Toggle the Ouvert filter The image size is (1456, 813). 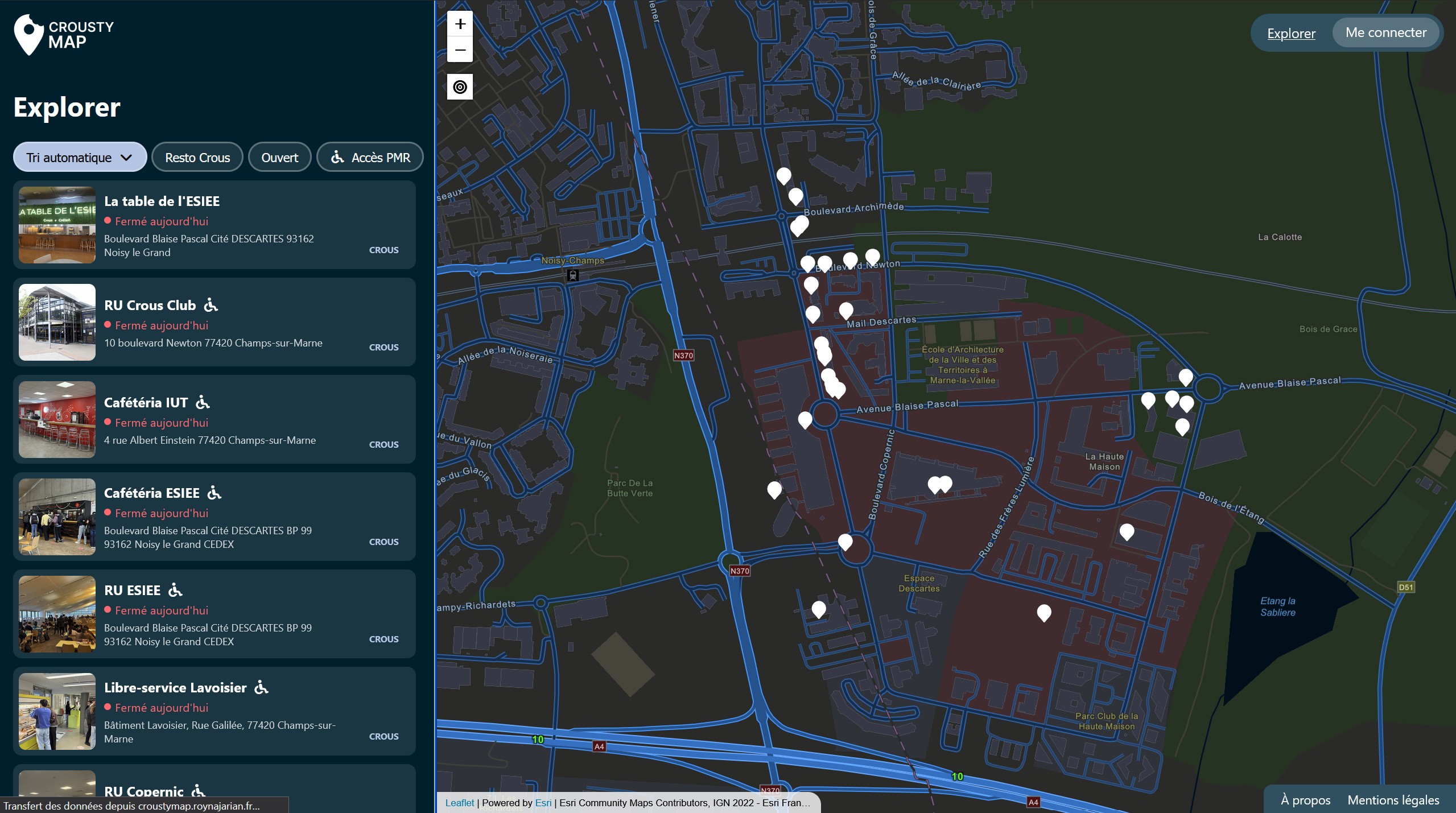280,157
